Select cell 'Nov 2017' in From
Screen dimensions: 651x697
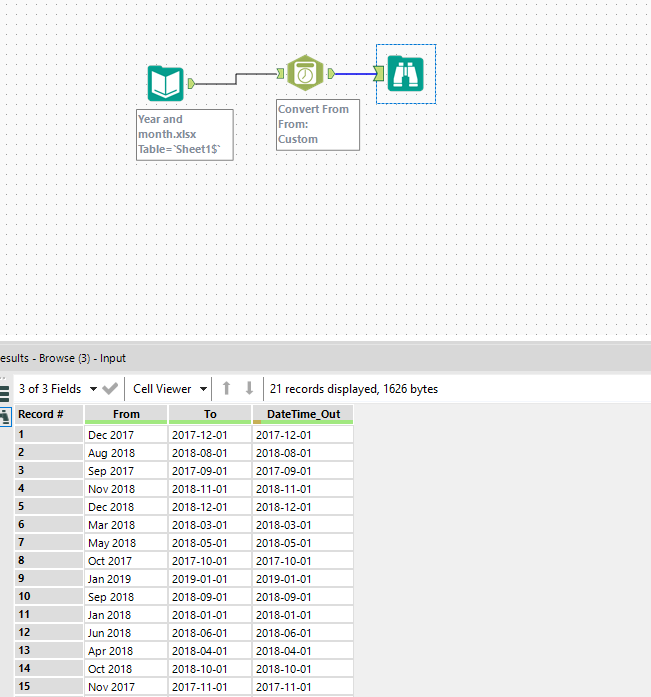pyautogui.click(x=126, y=687)
